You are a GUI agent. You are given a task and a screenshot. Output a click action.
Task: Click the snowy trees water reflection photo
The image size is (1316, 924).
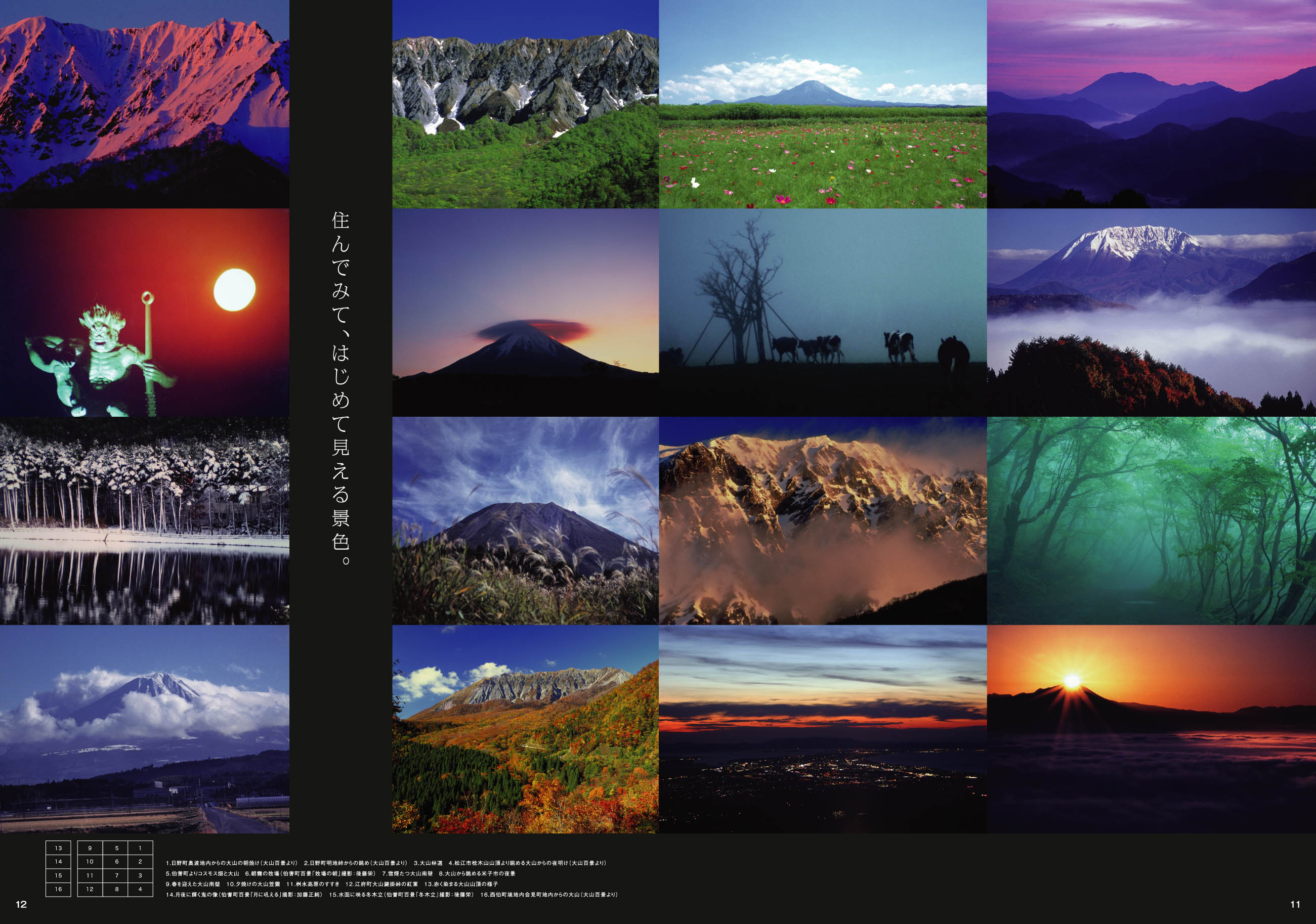tap(144, 521)
